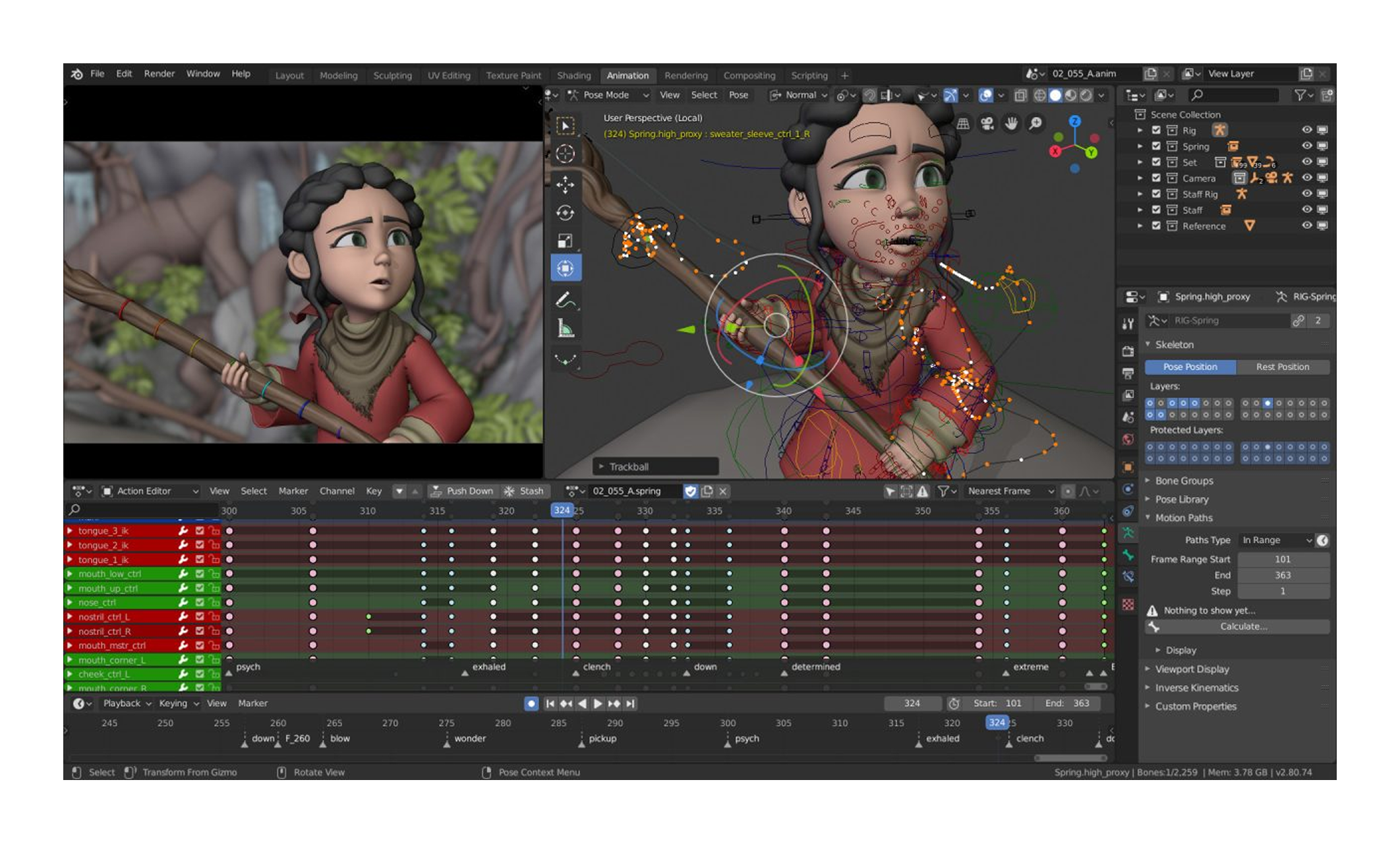Open the Action Editor mode dropdown

150,491
